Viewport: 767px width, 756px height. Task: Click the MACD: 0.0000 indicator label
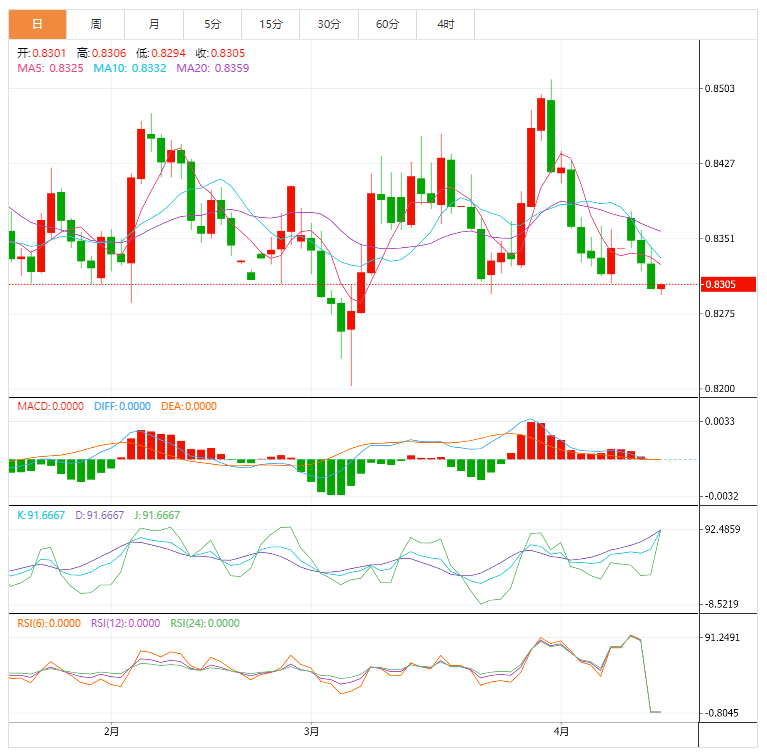click(51, 406)
